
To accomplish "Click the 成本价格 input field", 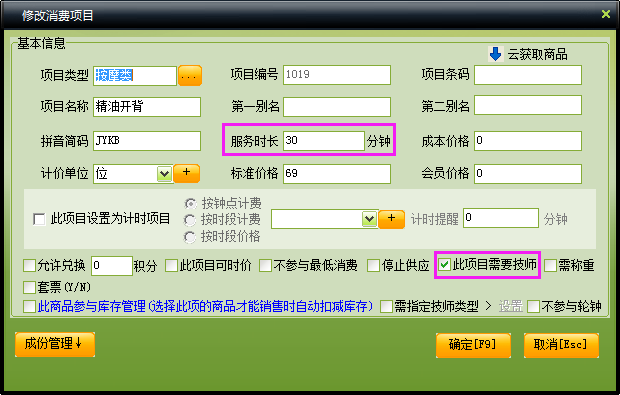I will (x=527, y=141).
